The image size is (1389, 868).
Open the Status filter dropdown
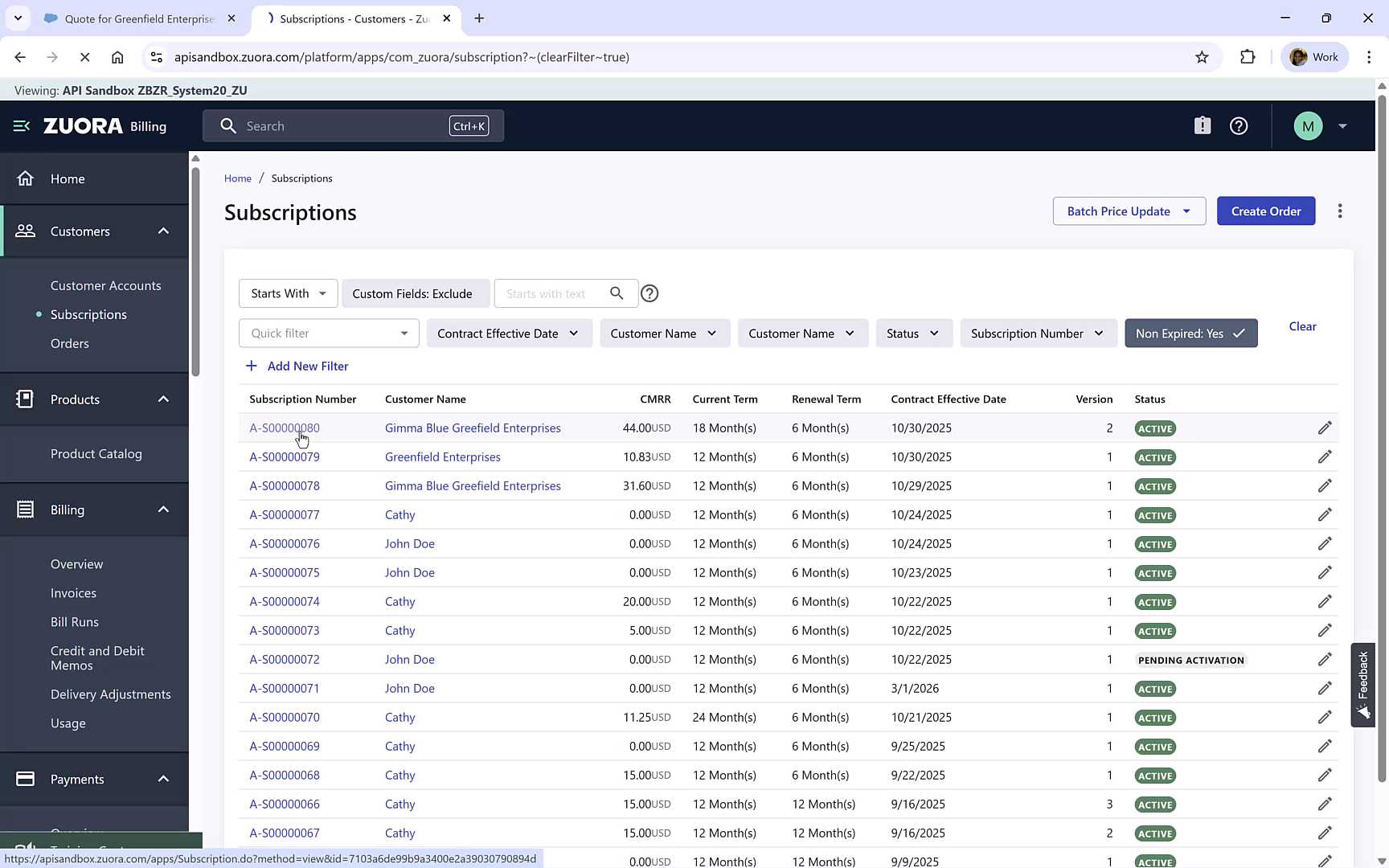coord(913,333)
